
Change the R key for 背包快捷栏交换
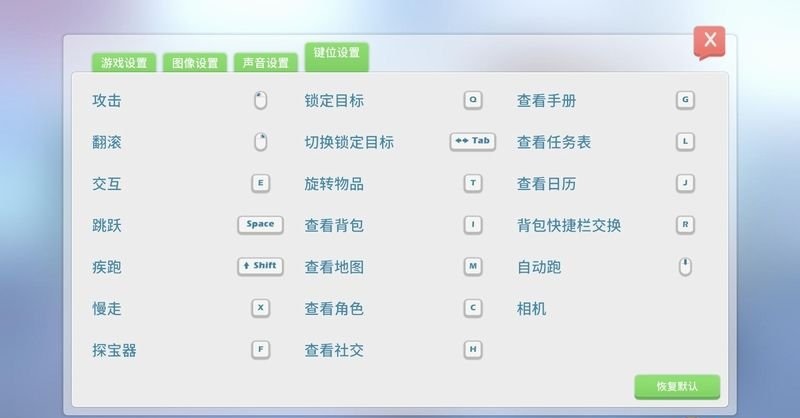click(x=685, y=224)
